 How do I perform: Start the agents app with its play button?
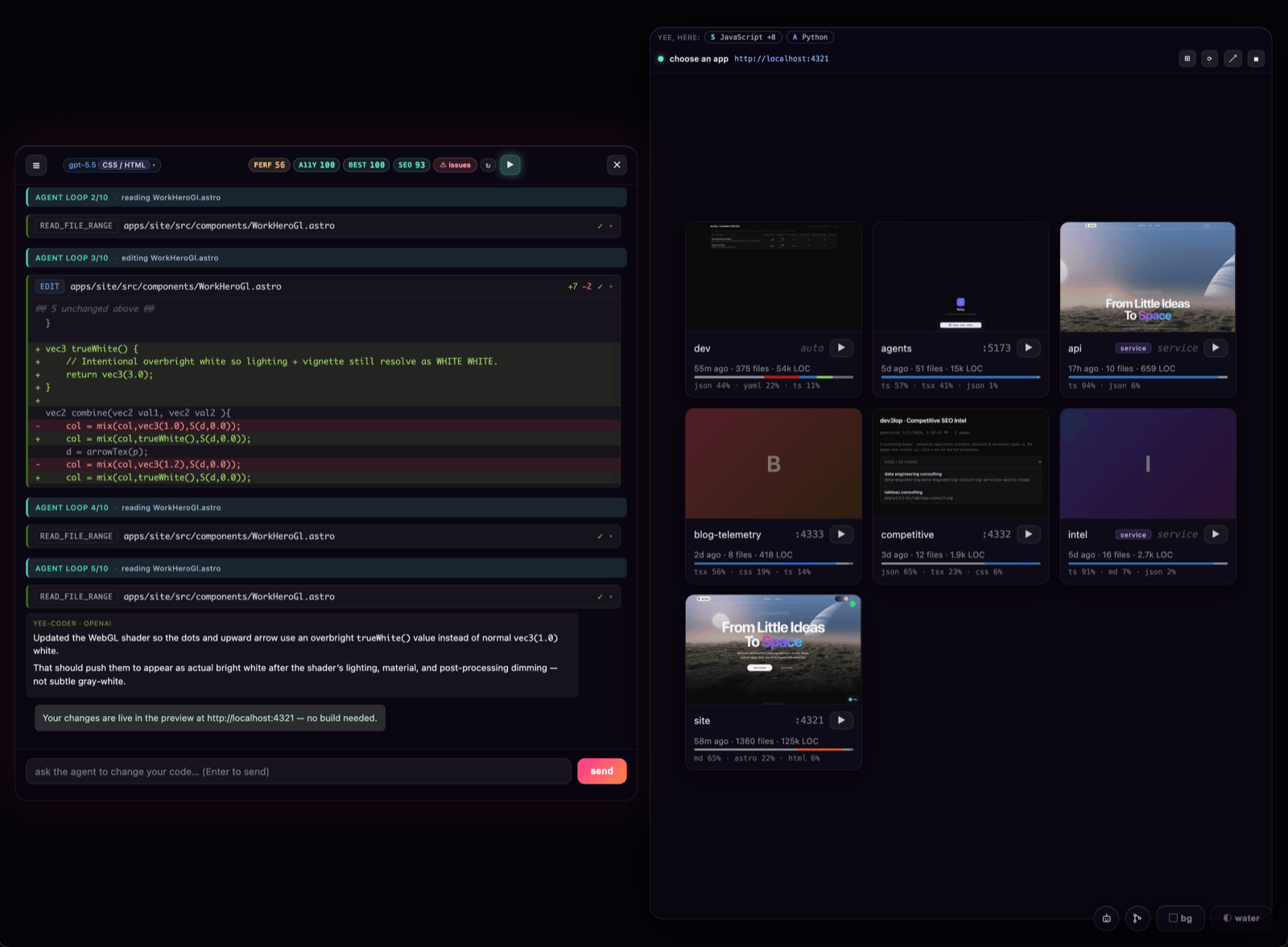coord(1029,348)
